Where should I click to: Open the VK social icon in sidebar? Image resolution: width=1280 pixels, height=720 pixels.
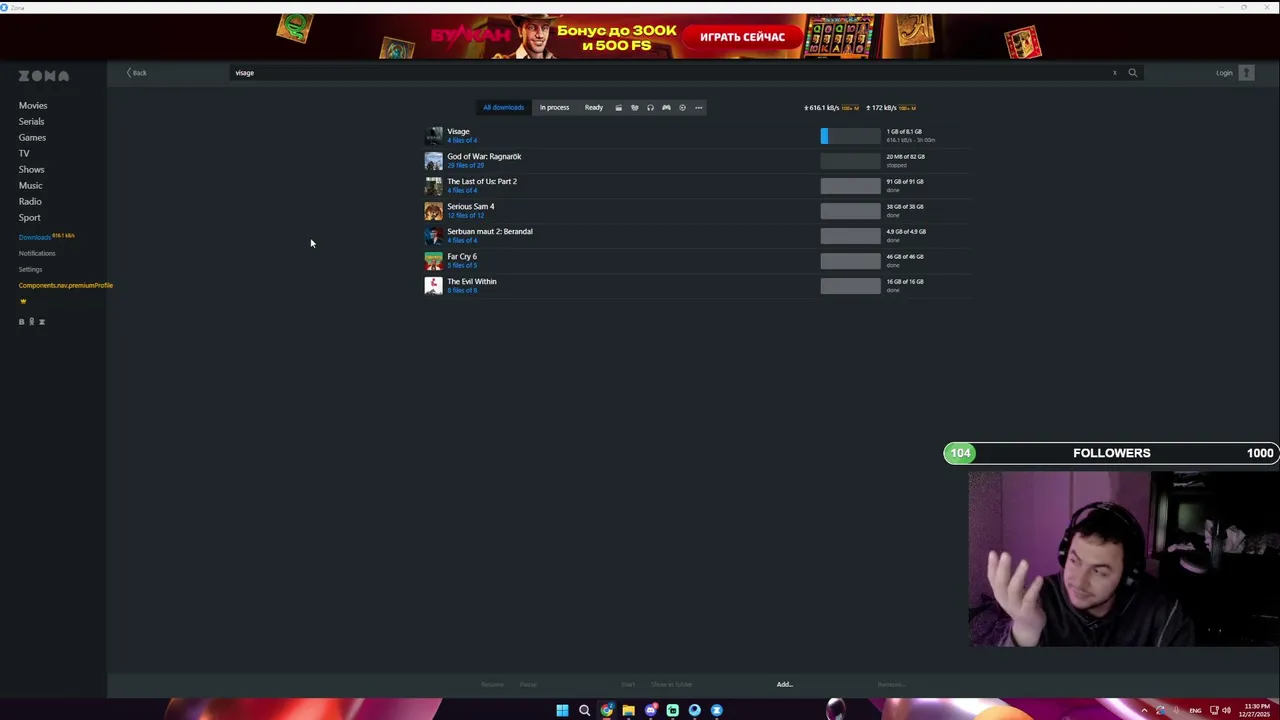pos(22,322)
